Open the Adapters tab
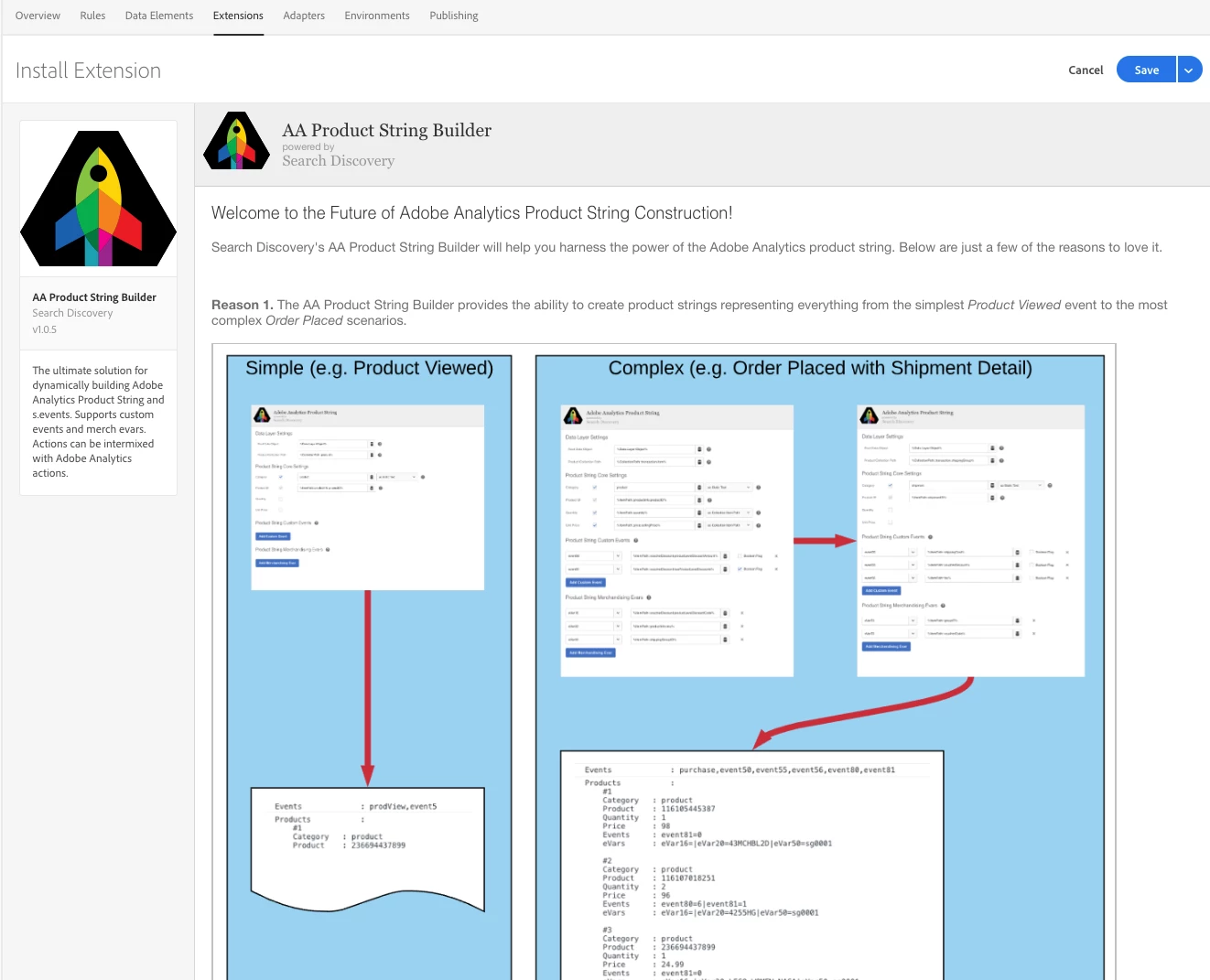This screenshot has width=1210, height=980. click(x=304, y=16)
